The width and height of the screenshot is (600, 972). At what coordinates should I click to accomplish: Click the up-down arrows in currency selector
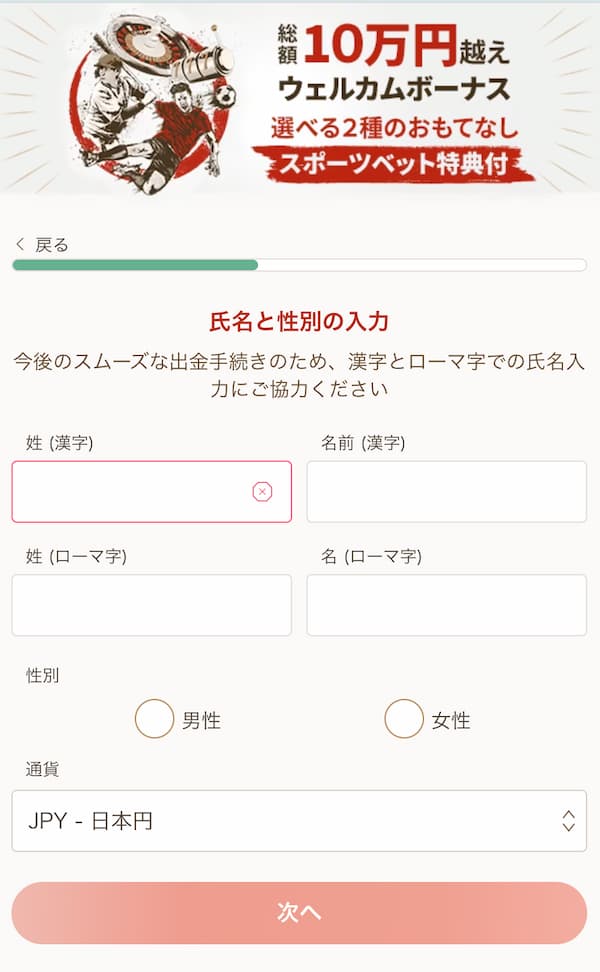[568, 821]
